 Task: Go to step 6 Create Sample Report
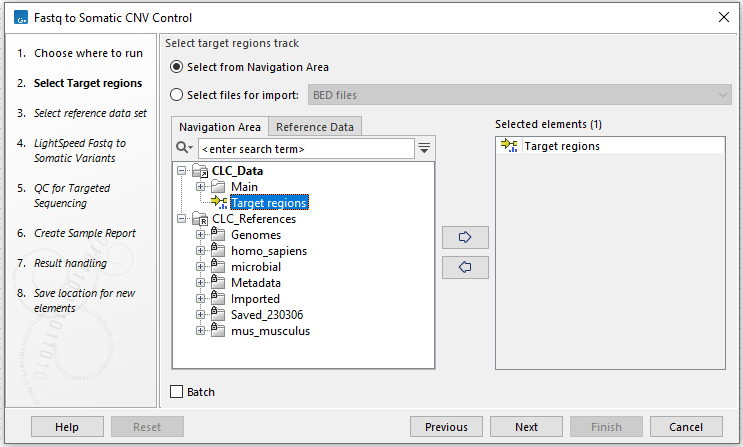tap(84, 233)
